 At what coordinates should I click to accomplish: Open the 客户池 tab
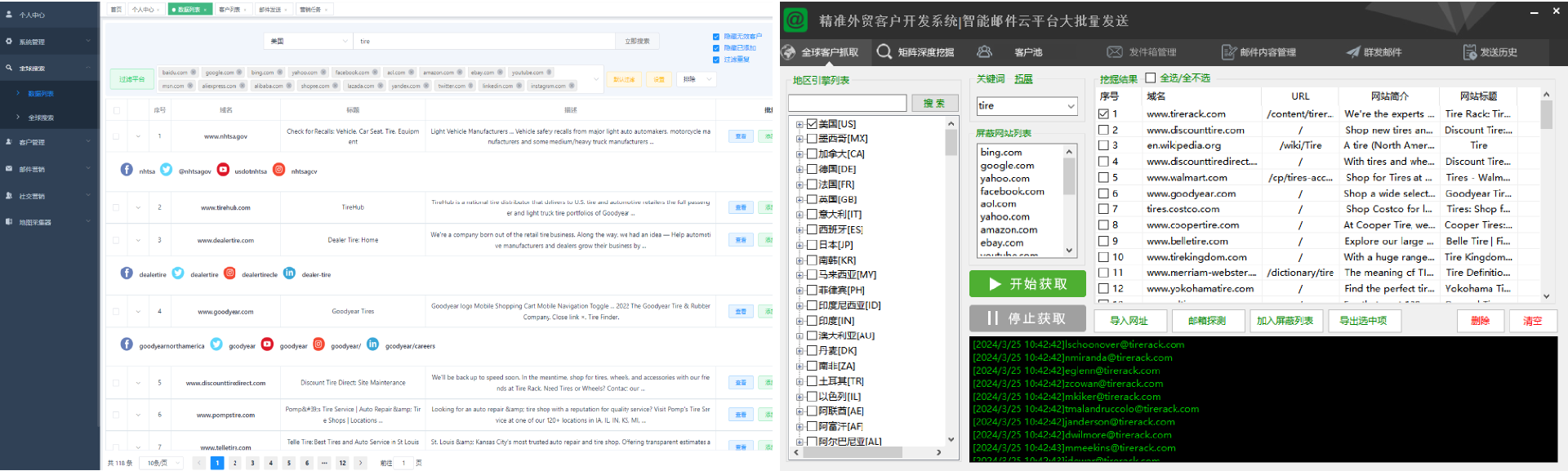pos(1027,52)
